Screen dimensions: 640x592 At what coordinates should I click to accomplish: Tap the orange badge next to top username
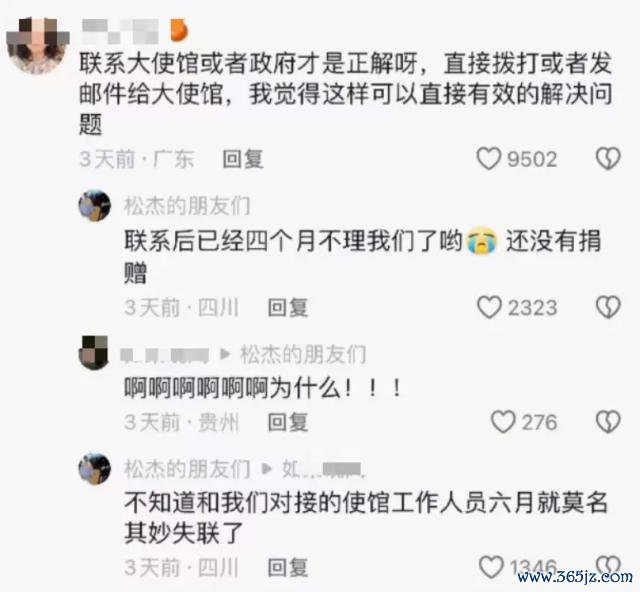tap(179, 31)
